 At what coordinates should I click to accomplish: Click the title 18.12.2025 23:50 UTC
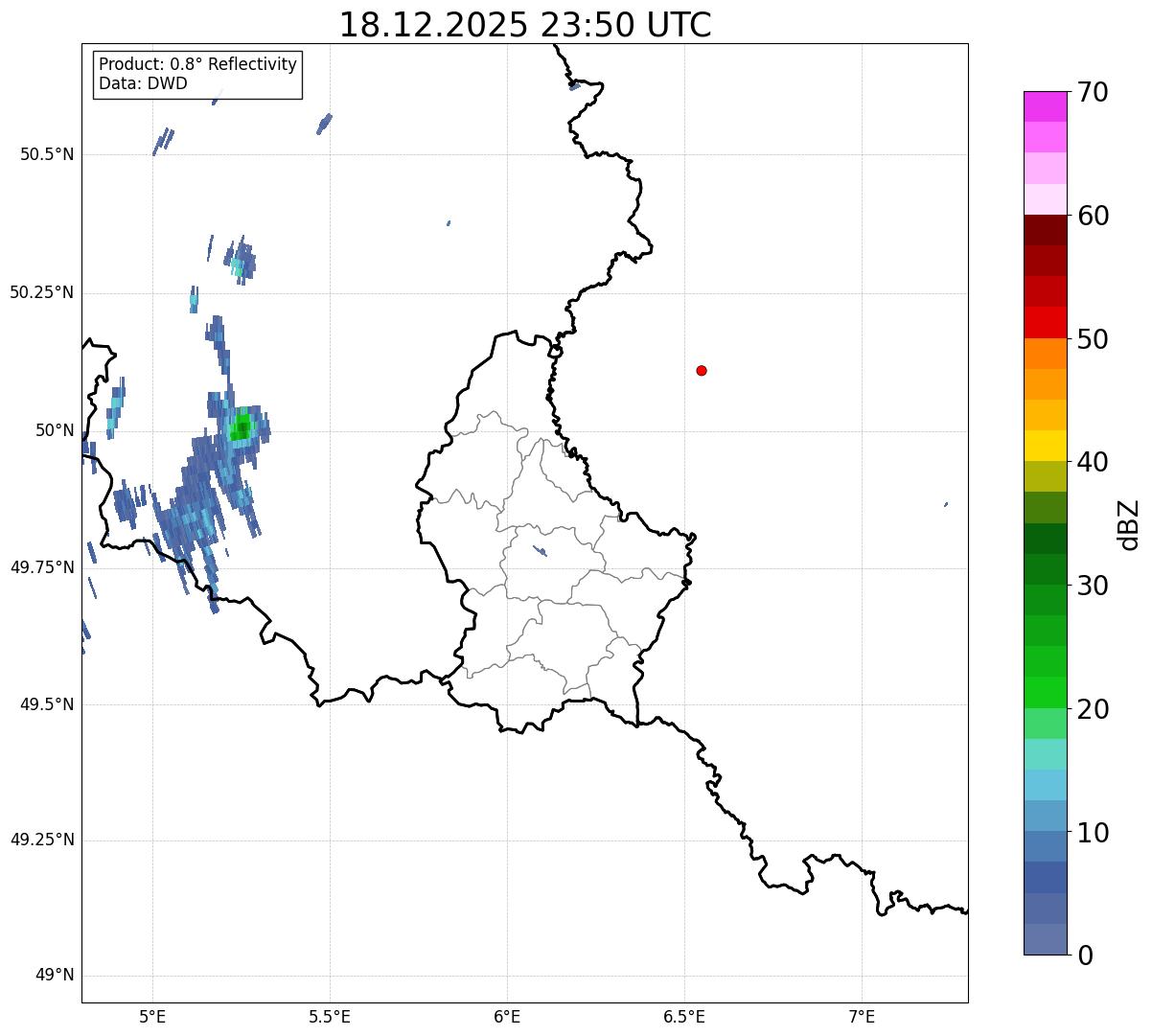click(x=525, y=24)
